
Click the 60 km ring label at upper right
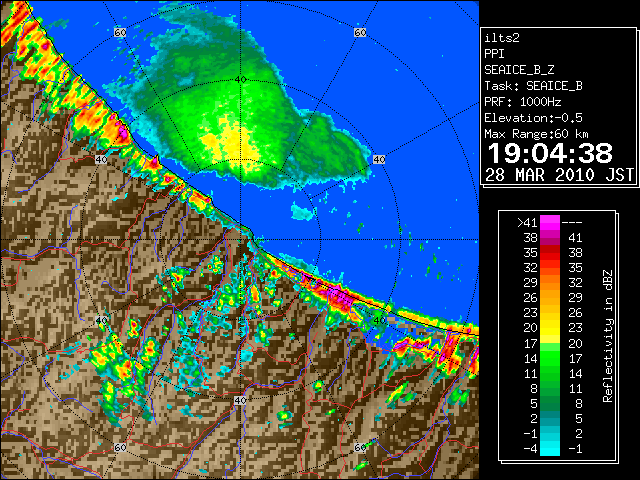pos(360,33)
